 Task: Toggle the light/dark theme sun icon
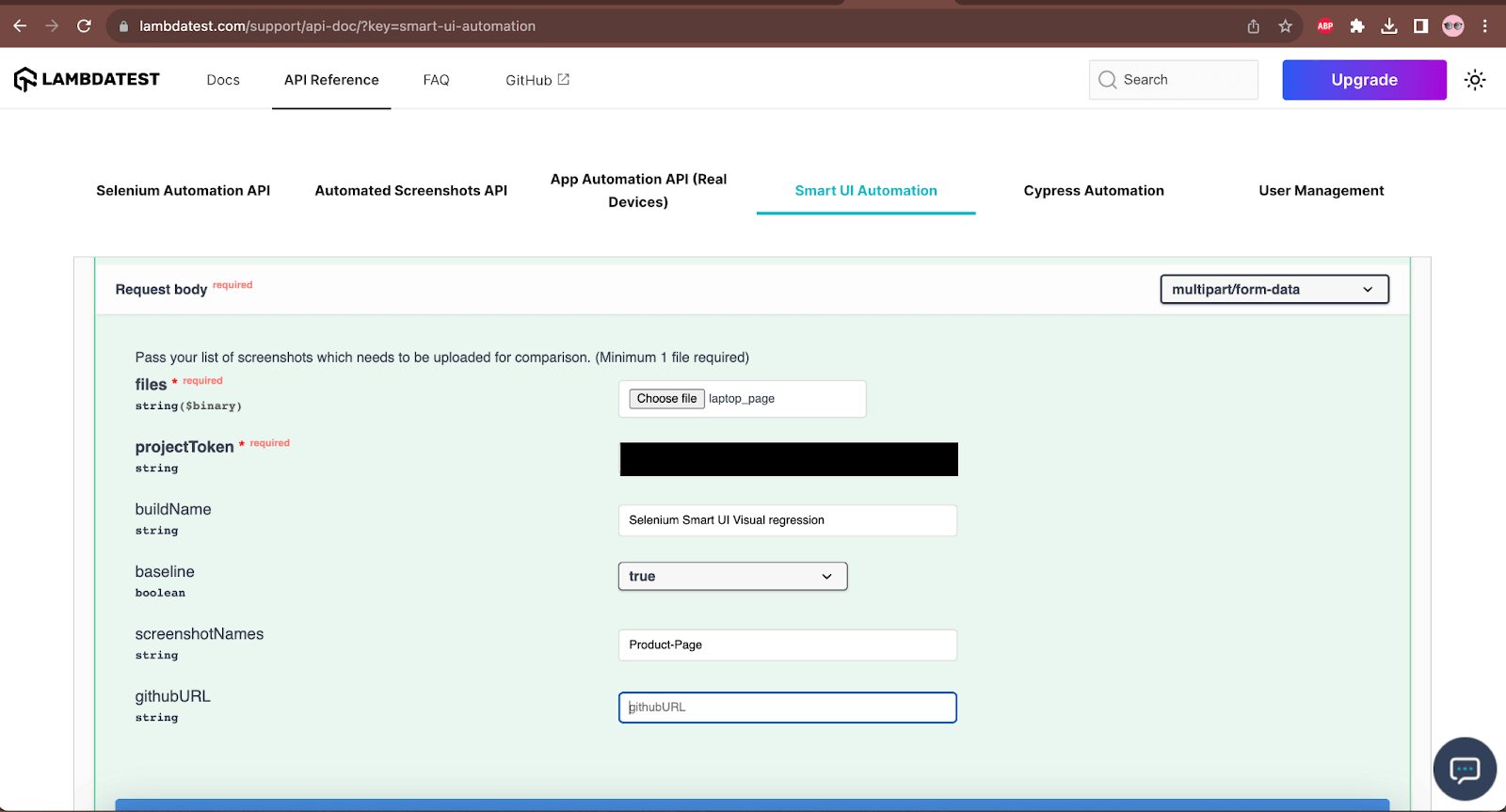click(x=1475, y=80)
